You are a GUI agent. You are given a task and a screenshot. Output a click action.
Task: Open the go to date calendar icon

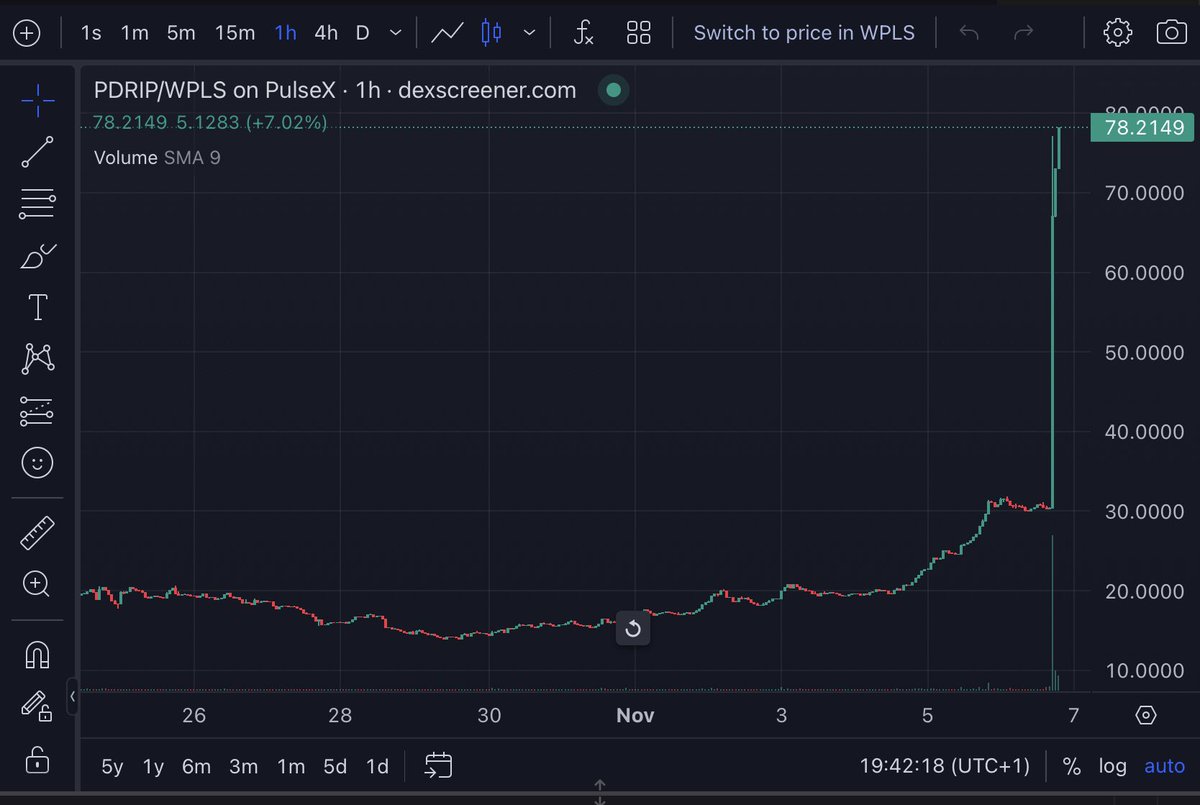tap(439, 767)
